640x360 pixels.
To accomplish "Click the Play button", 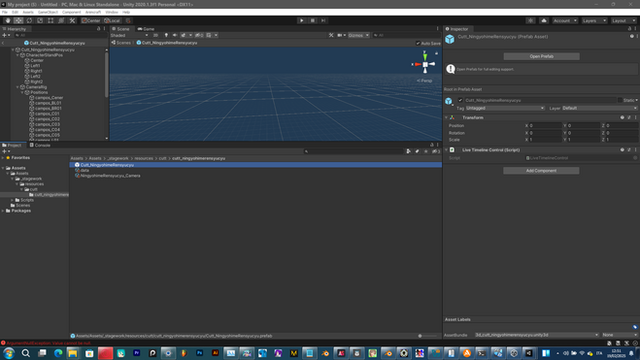I will [302, 20].
